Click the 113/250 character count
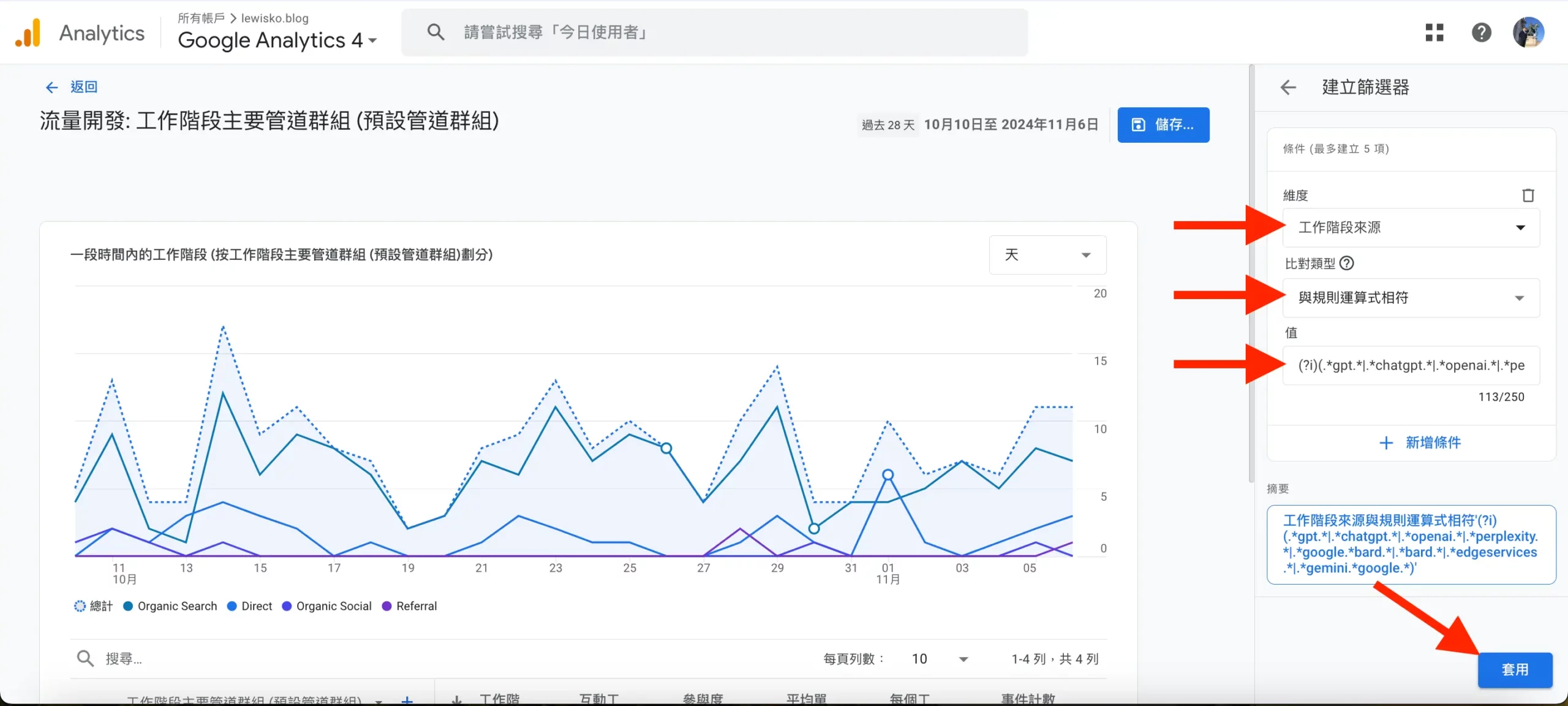 click(1501, 397)
